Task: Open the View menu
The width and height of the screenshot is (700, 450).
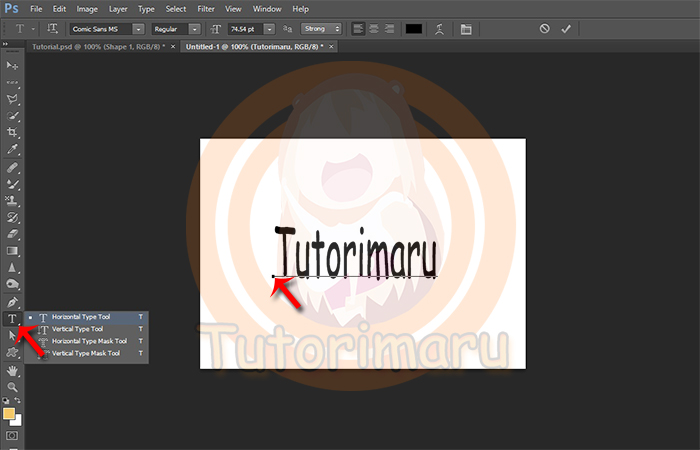Action: 233,9
